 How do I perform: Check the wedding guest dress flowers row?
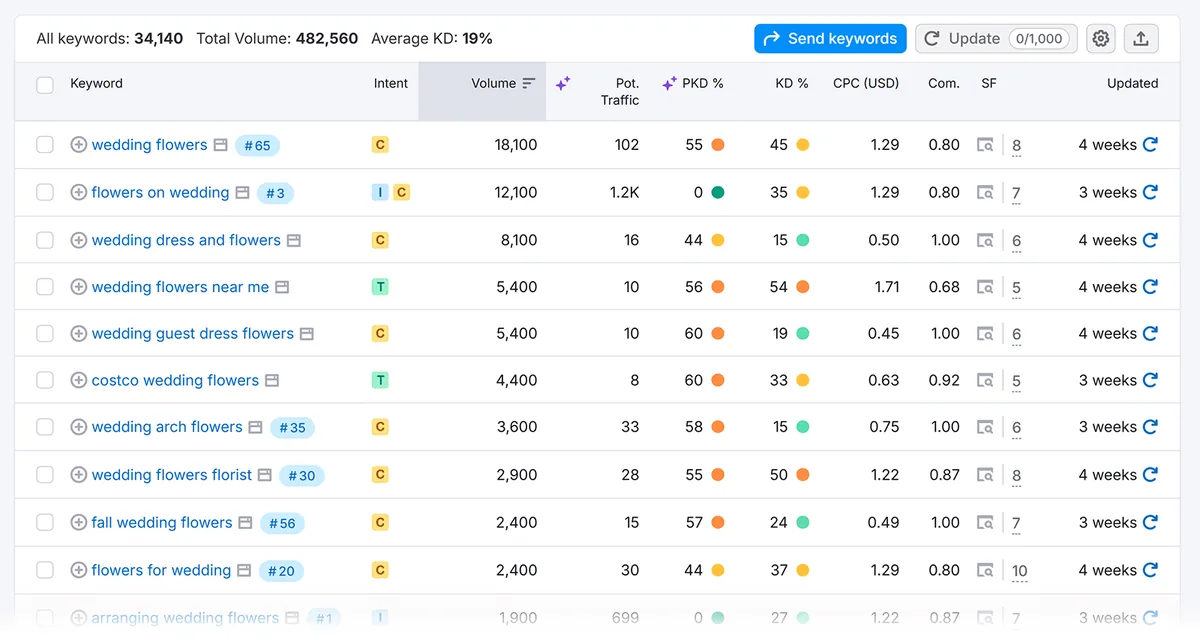pyautogui.click(x=45, y=333)
